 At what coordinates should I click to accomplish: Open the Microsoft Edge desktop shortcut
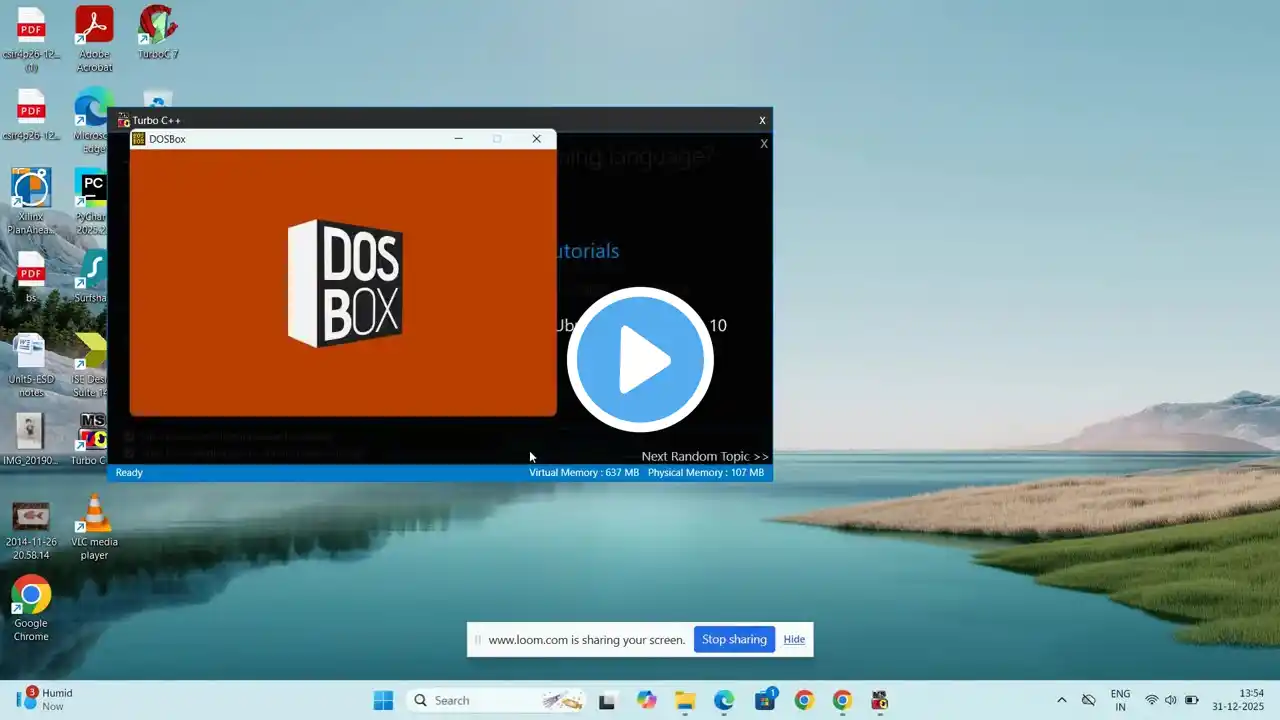(92, 121)
